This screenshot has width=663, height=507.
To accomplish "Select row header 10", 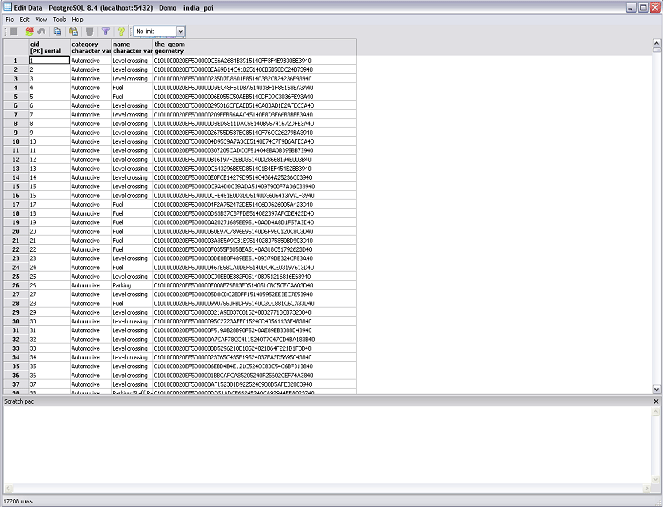I will point(16,142).
